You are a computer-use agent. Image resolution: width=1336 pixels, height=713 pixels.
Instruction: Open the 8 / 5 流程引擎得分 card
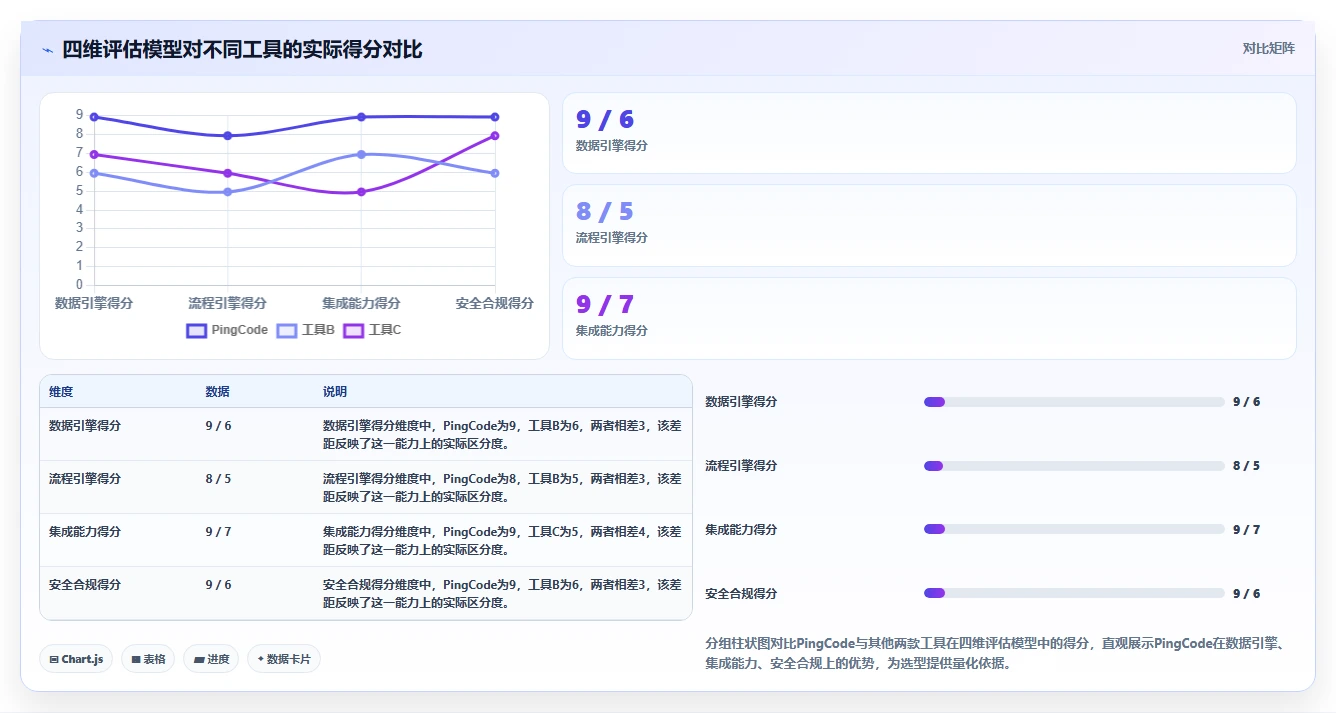pos(929,225)
